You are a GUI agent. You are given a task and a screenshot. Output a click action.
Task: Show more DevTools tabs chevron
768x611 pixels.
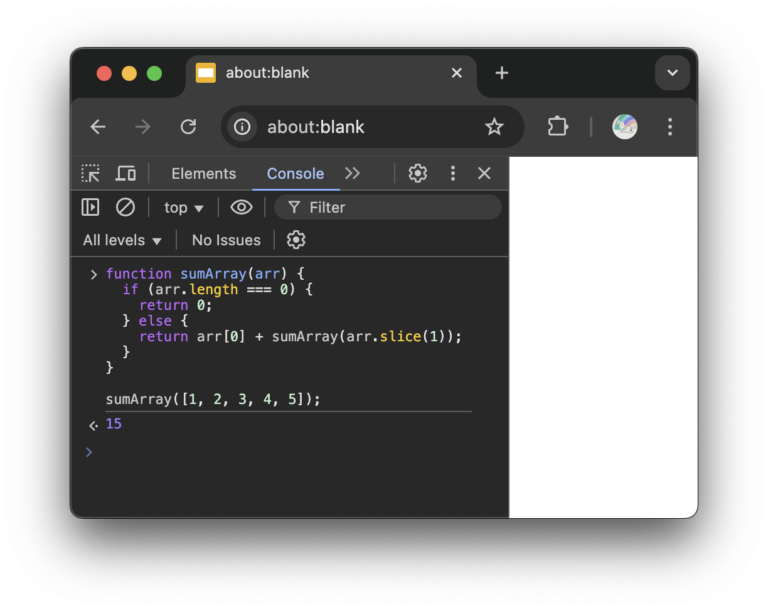(352, 173)
